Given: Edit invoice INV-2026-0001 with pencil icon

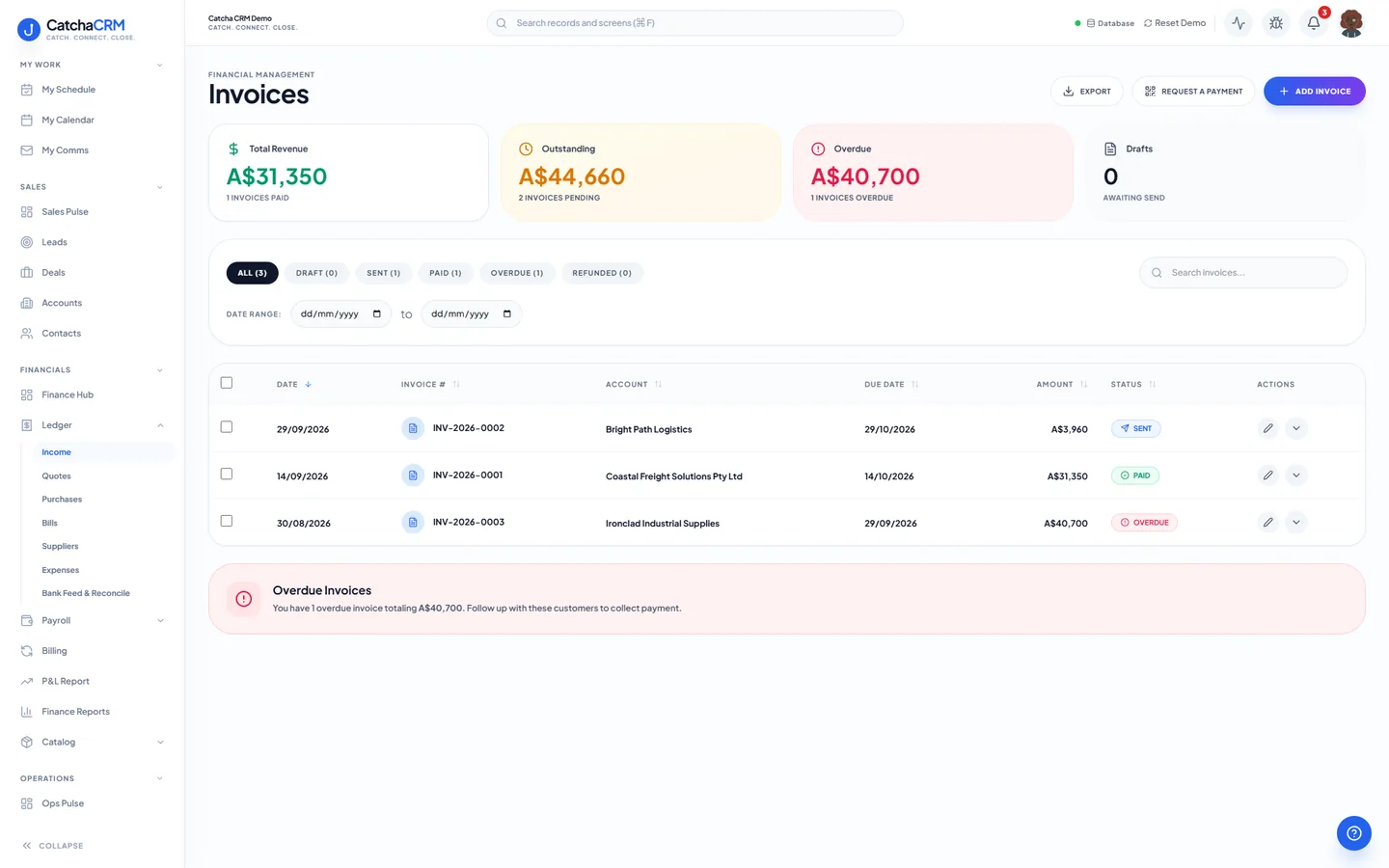Looking at the screenshot, I should [x=1267, y=475].
